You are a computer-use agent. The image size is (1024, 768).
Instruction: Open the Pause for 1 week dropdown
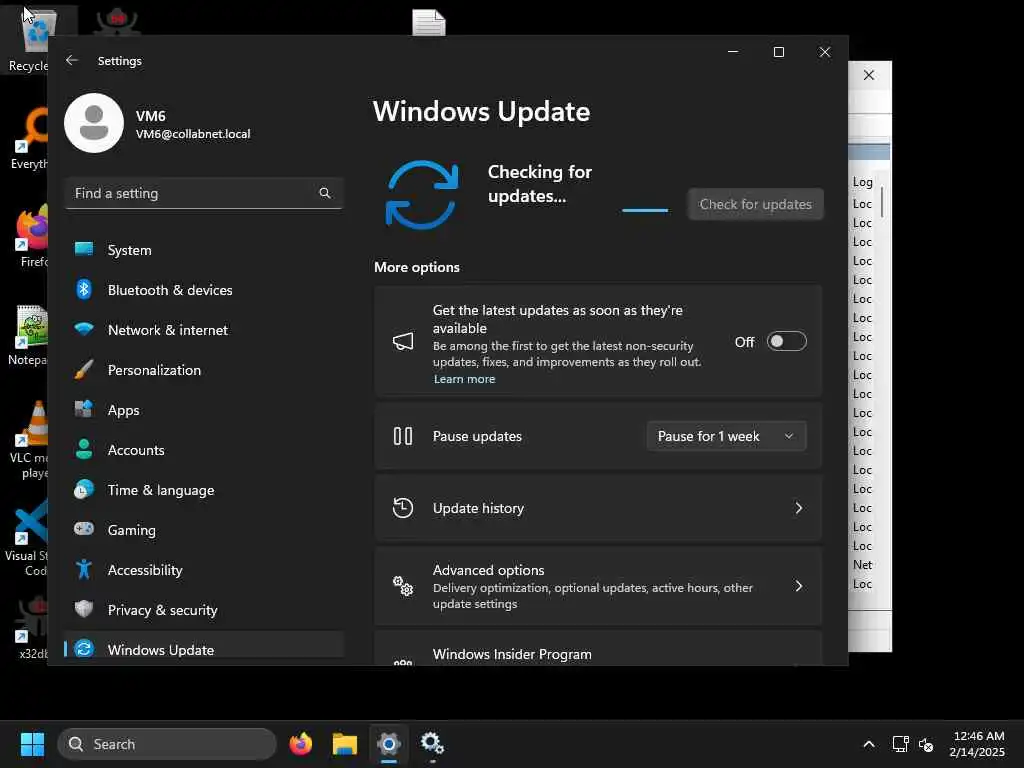pos(726,436)
